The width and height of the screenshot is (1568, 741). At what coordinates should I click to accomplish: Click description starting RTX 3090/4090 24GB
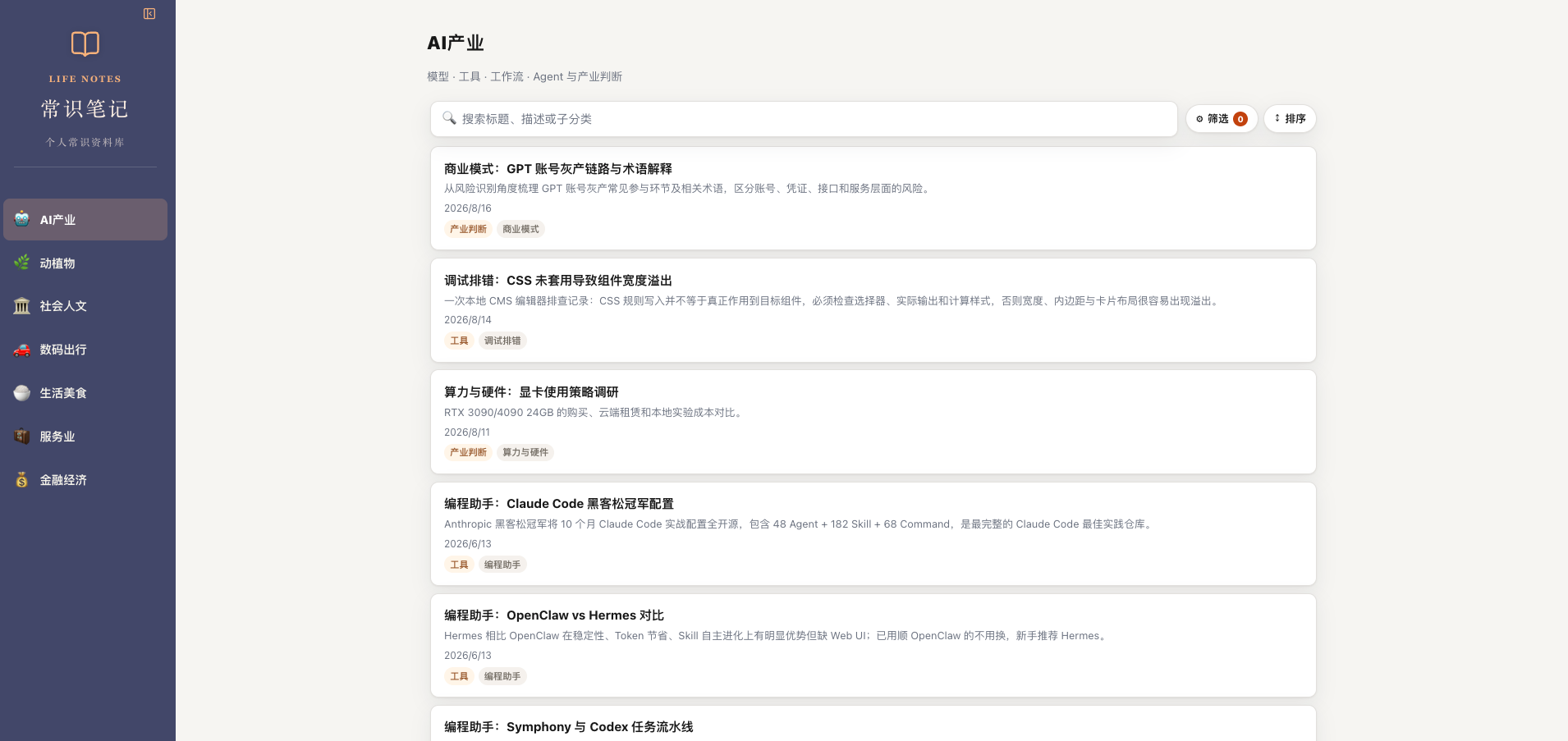[595, 413]
